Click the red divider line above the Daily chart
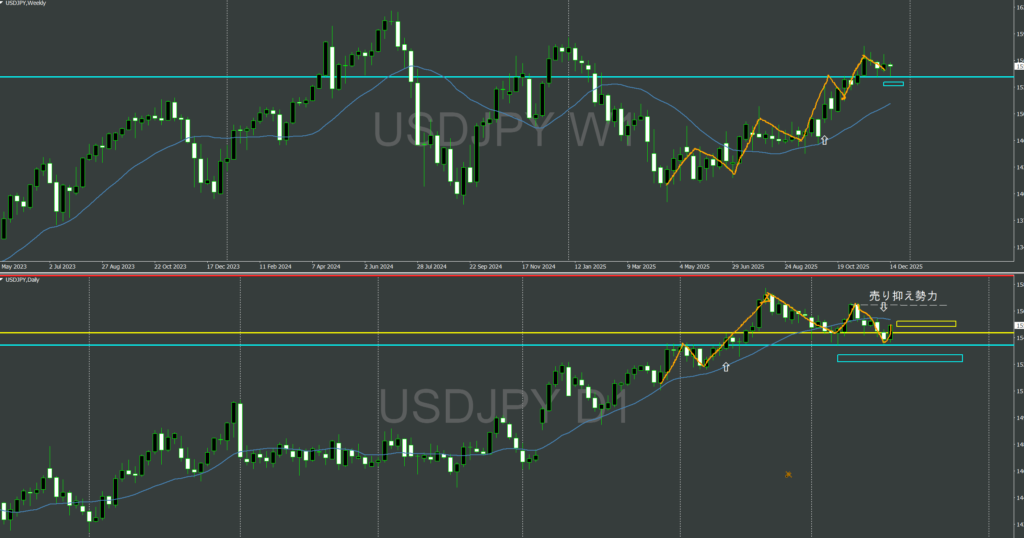The height and width of the screenshot is (538, 1024). pyautogui.click(x=500, y=276)
